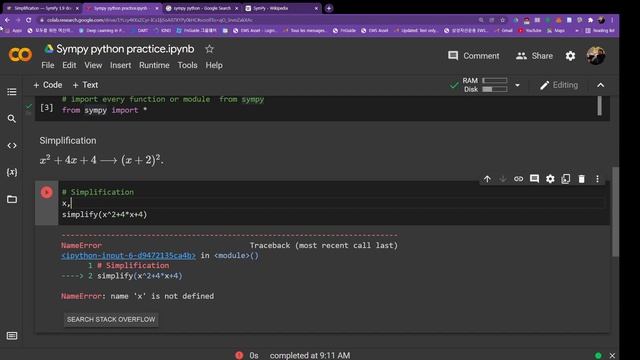The height and width of the screenshot is (360, 640).
Task: Mirror cell in tab icon
Action: pyautogui.click(x=566, y=179)
